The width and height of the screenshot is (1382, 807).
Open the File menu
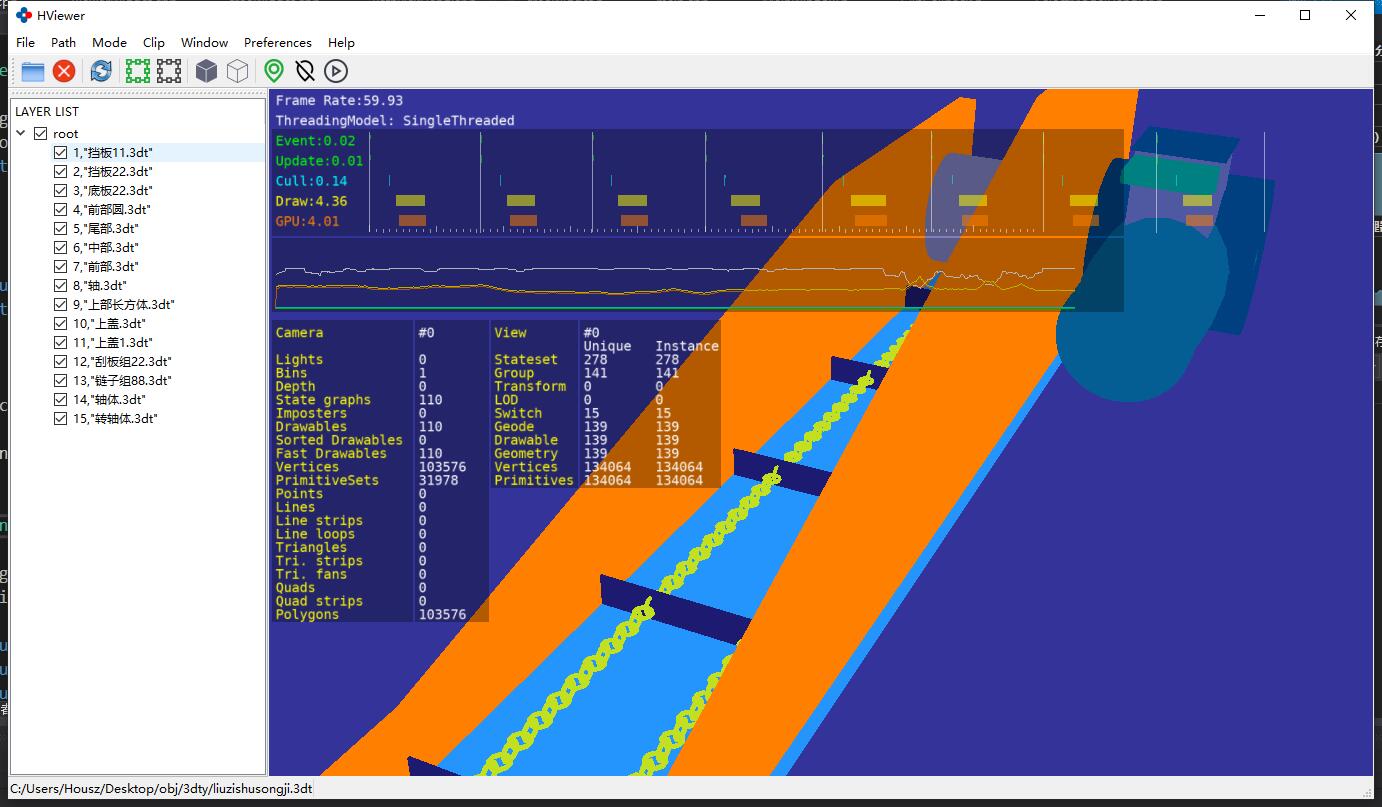(x=26, y=42)
